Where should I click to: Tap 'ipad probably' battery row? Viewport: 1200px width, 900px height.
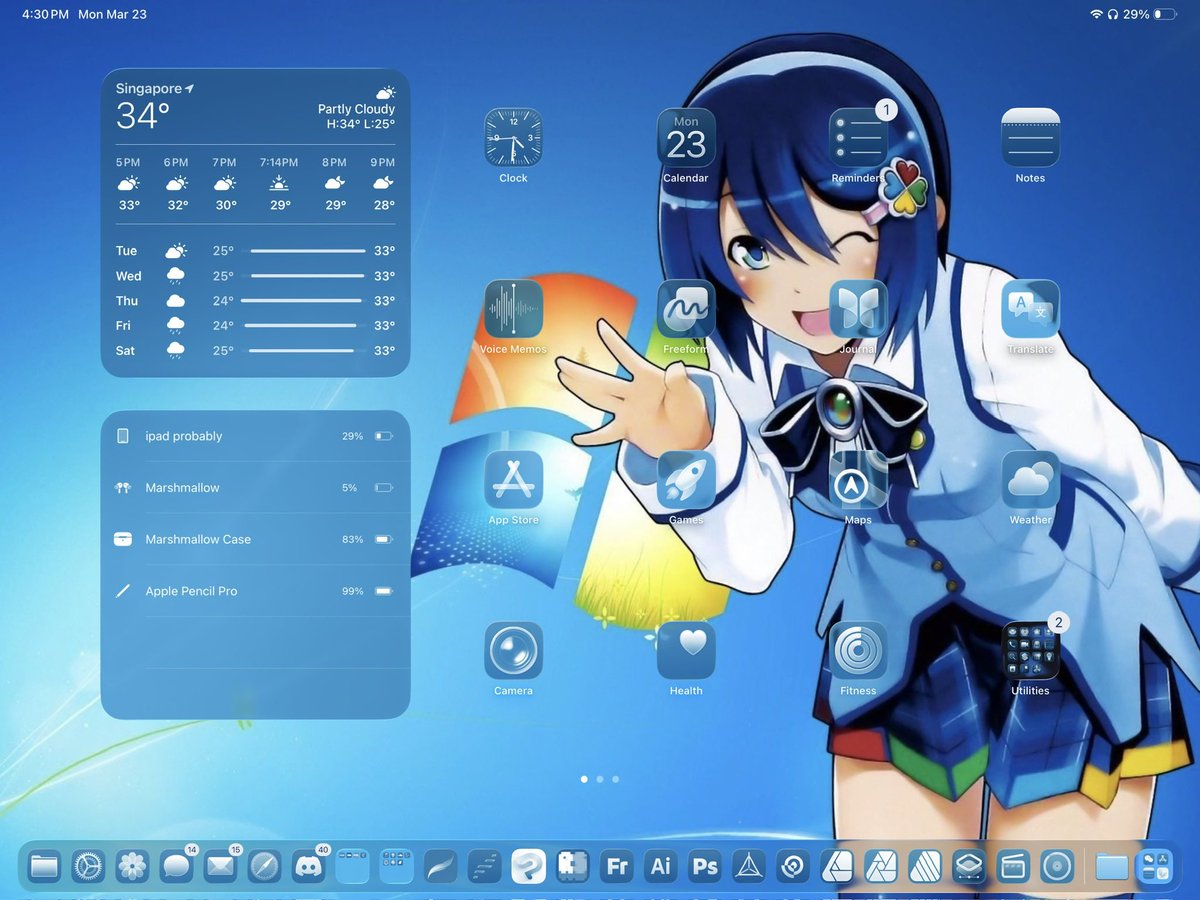pos(255,436)
